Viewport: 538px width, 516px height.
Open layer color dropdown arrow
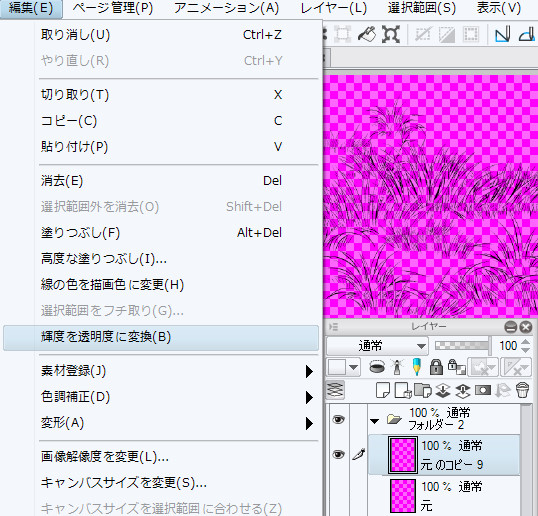click(353, 368)
